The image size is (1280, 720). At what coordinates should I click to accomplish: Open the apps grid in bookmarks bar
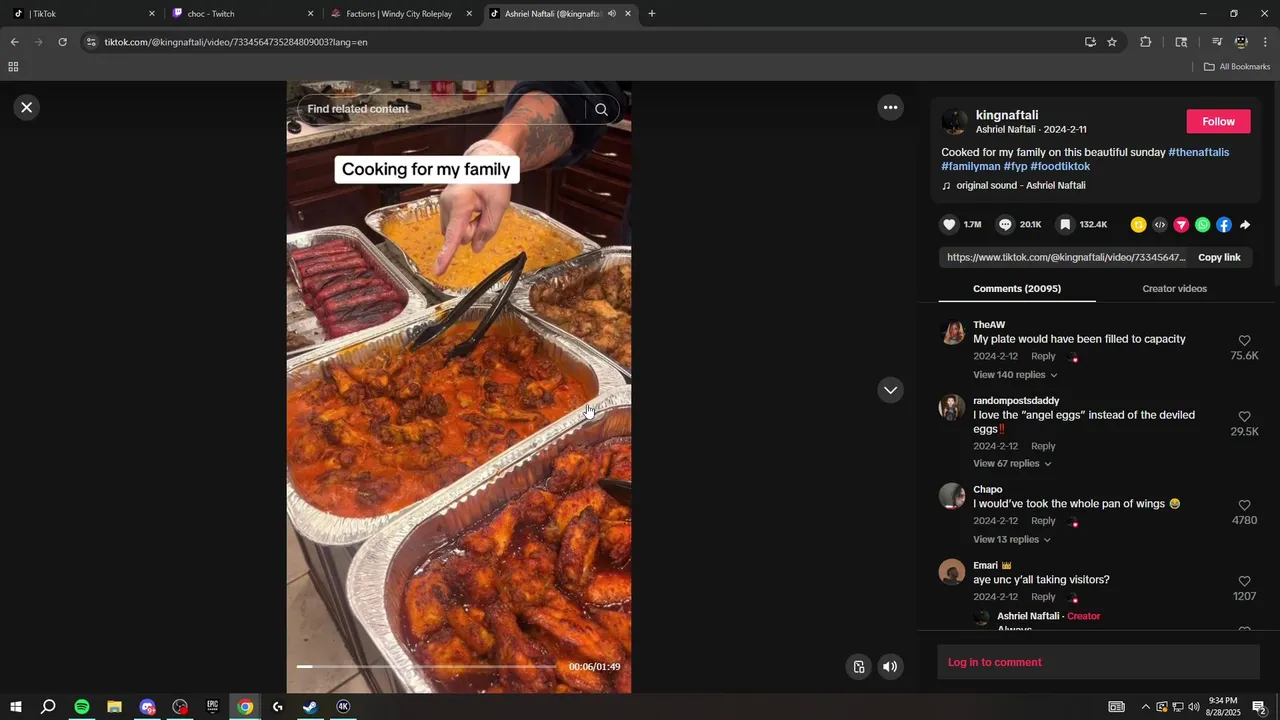[x=13, y=67]
